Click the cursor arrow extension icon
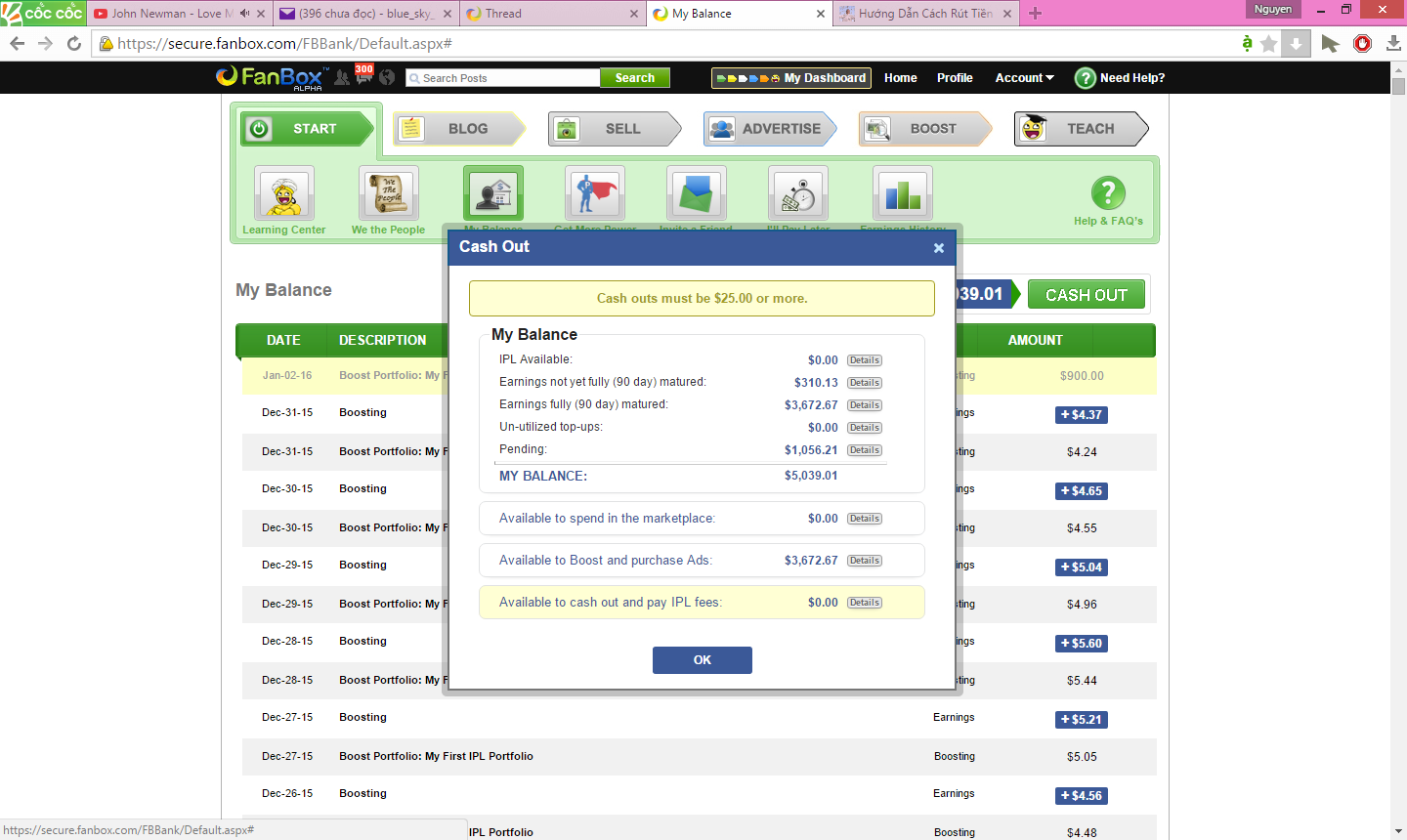 click(x=1330, y=43)
